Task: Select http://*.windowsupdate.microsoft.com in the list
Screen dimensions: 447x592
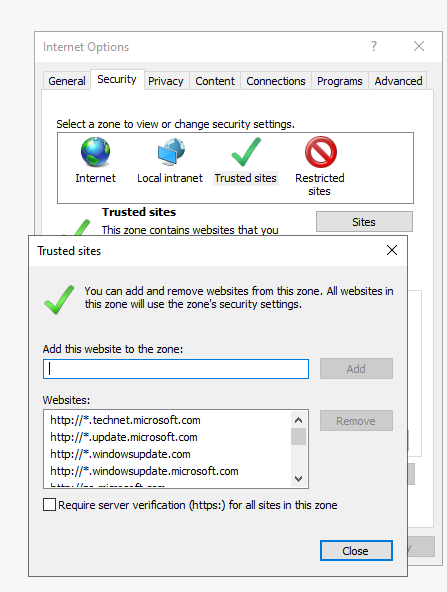Action: pos(144,471)
